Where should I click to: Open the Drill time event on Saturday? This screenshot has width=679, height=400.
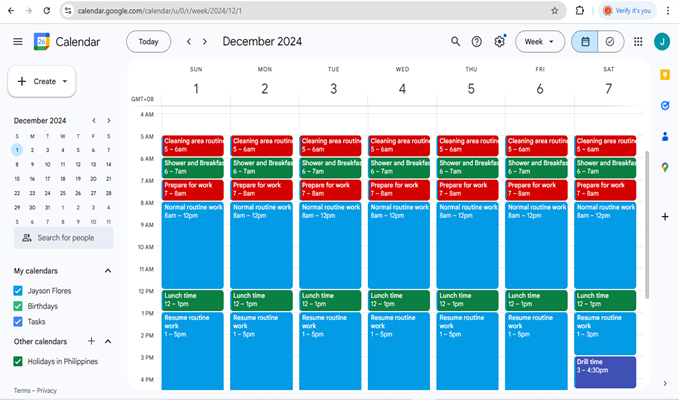(x=605, y=371)
